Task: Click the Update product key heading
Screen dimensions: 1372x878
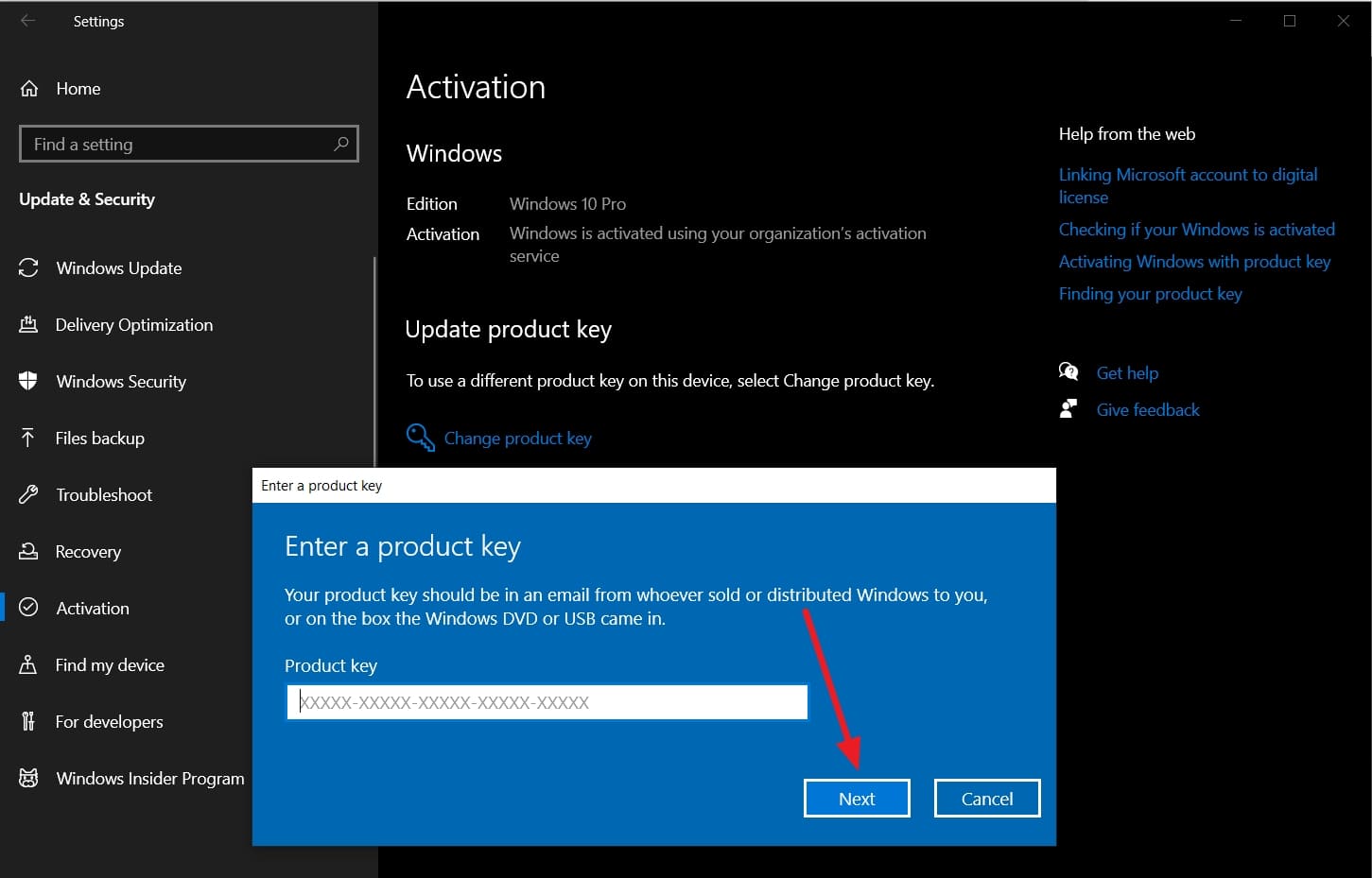Action: [509, 330]
